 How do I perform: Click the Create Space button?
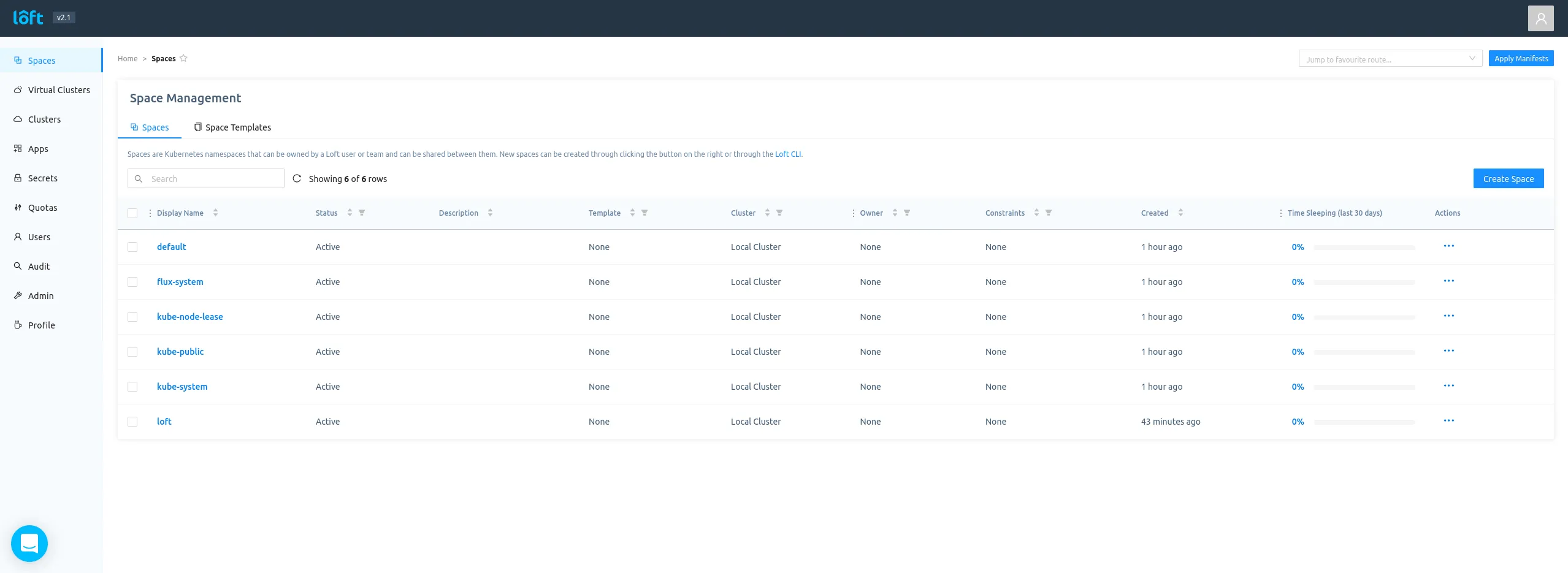click(1508, 178)
